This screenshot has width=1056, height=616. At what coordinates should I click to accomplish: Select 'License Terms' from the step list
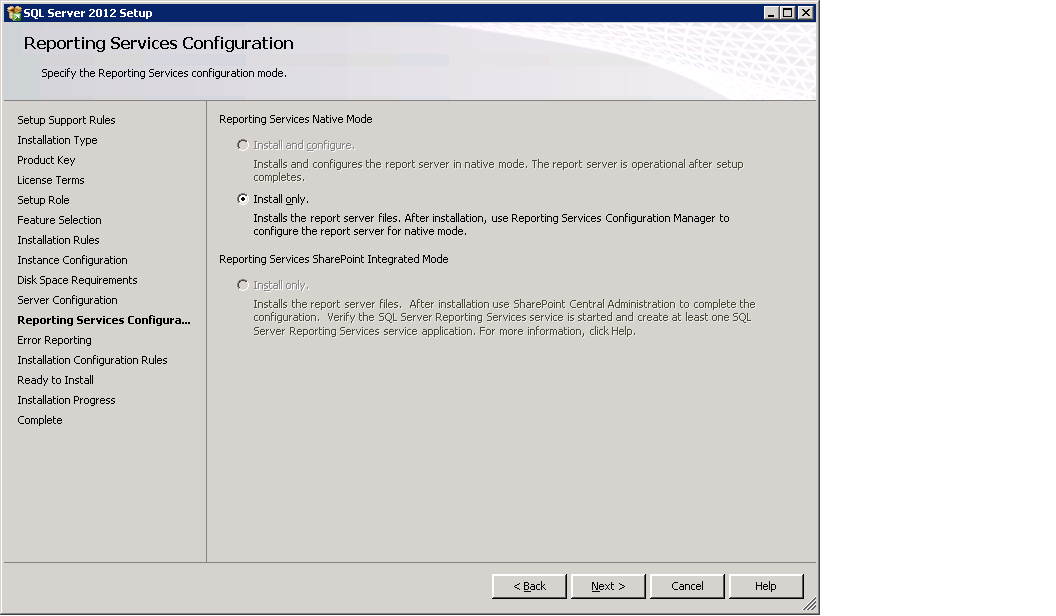(50, 180)
